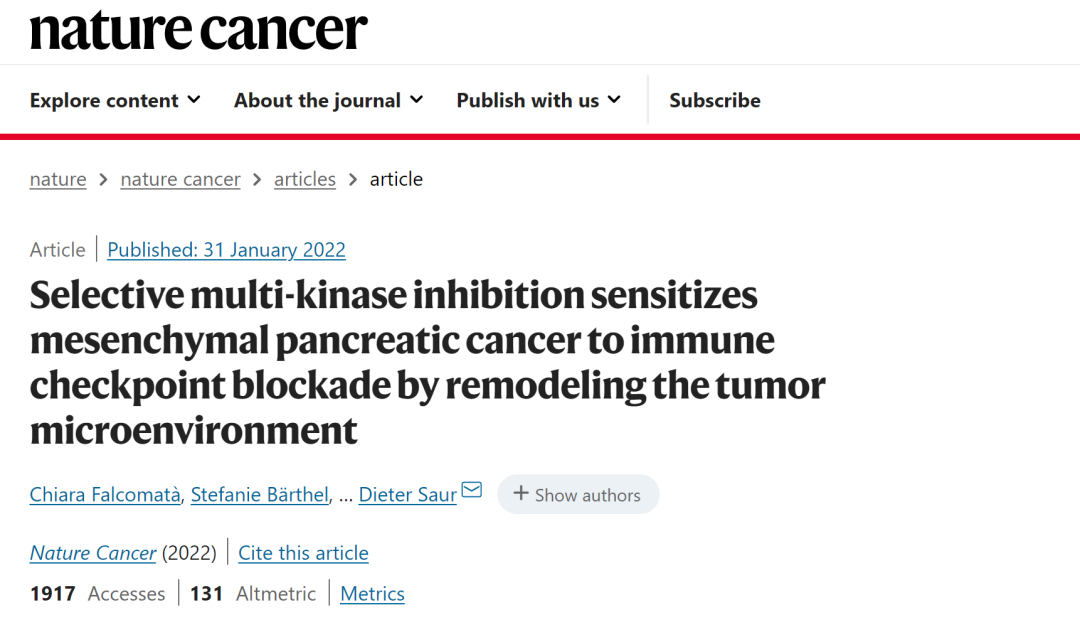
Task: Open Dieter Saur author link
Action: click(x=408, y=495)
